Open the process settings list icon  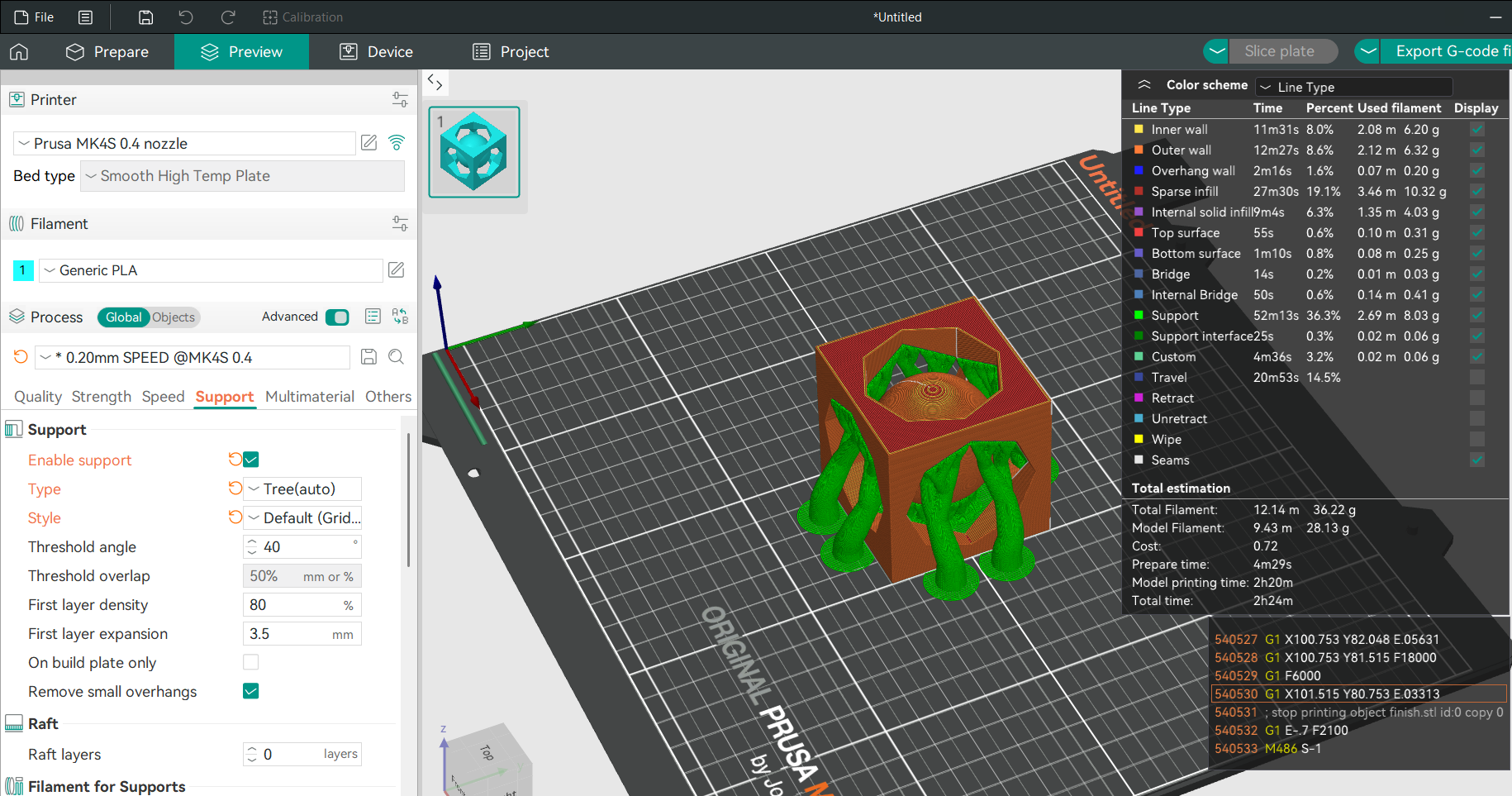373,317
